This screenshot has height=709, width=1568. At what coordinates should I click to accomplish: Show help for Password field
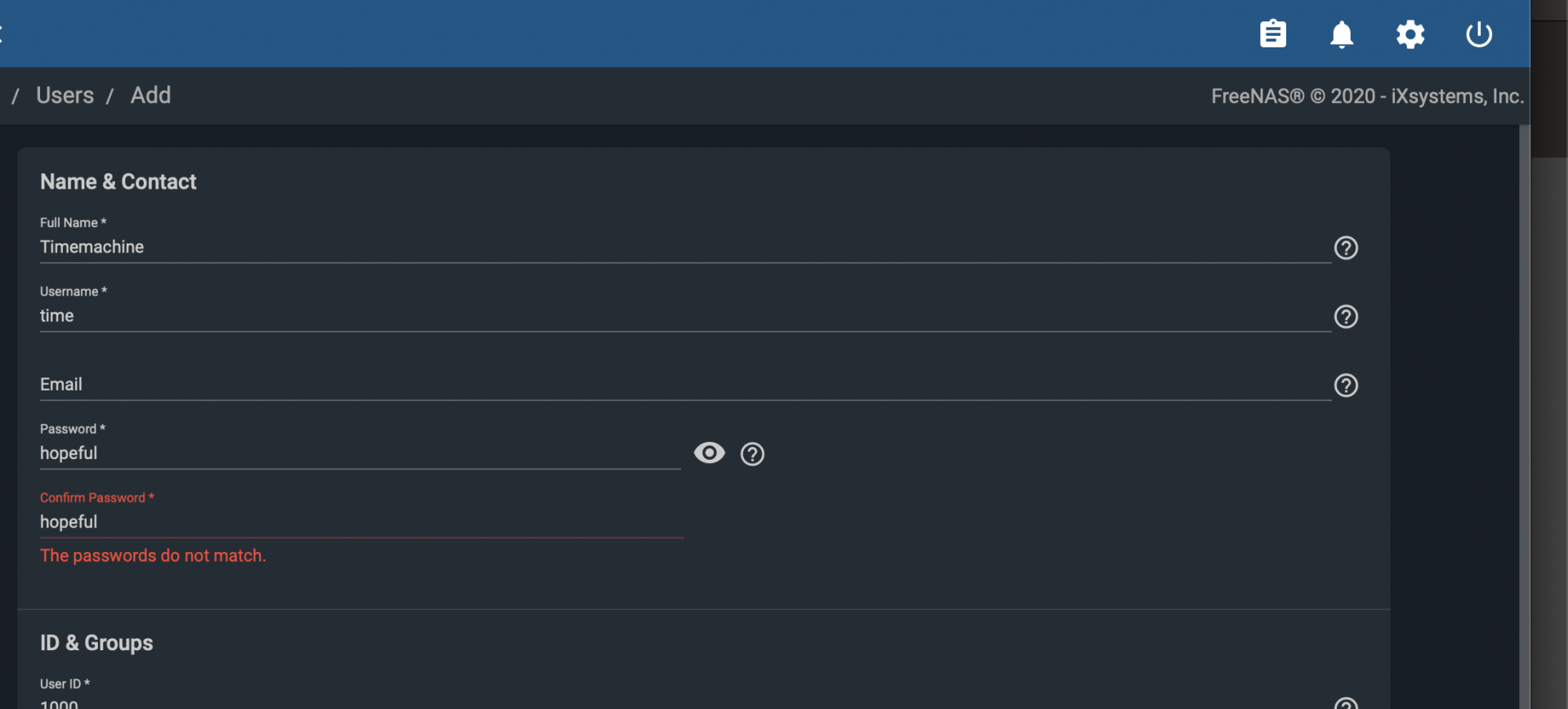752,453
